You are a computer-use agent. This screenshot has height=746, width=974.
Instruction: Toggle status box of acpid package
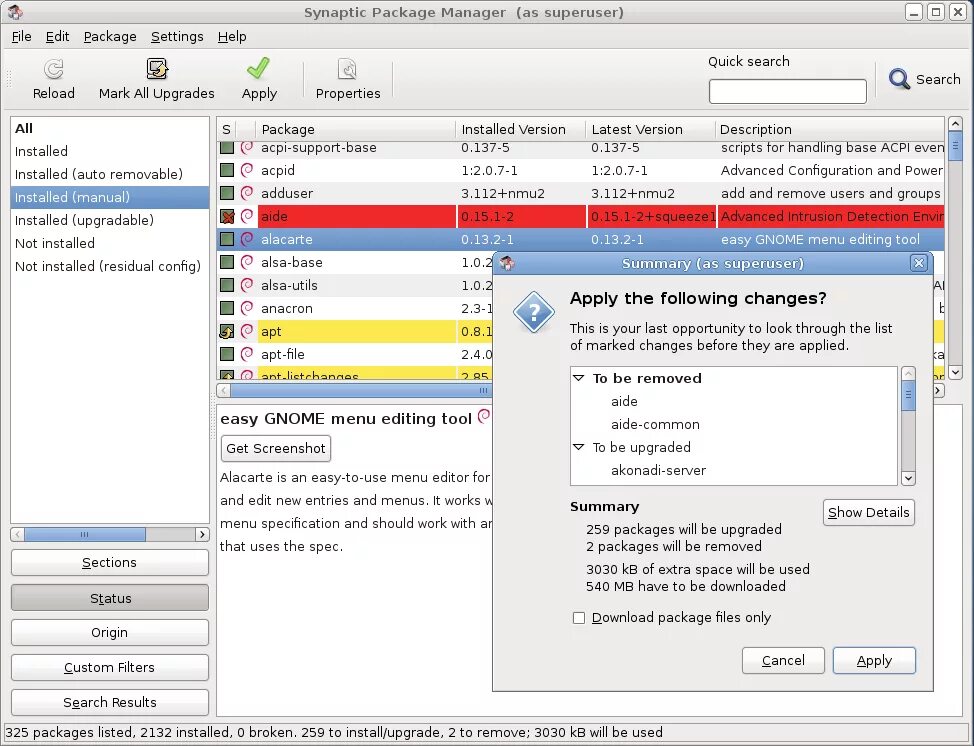click(x=227, y=170)
